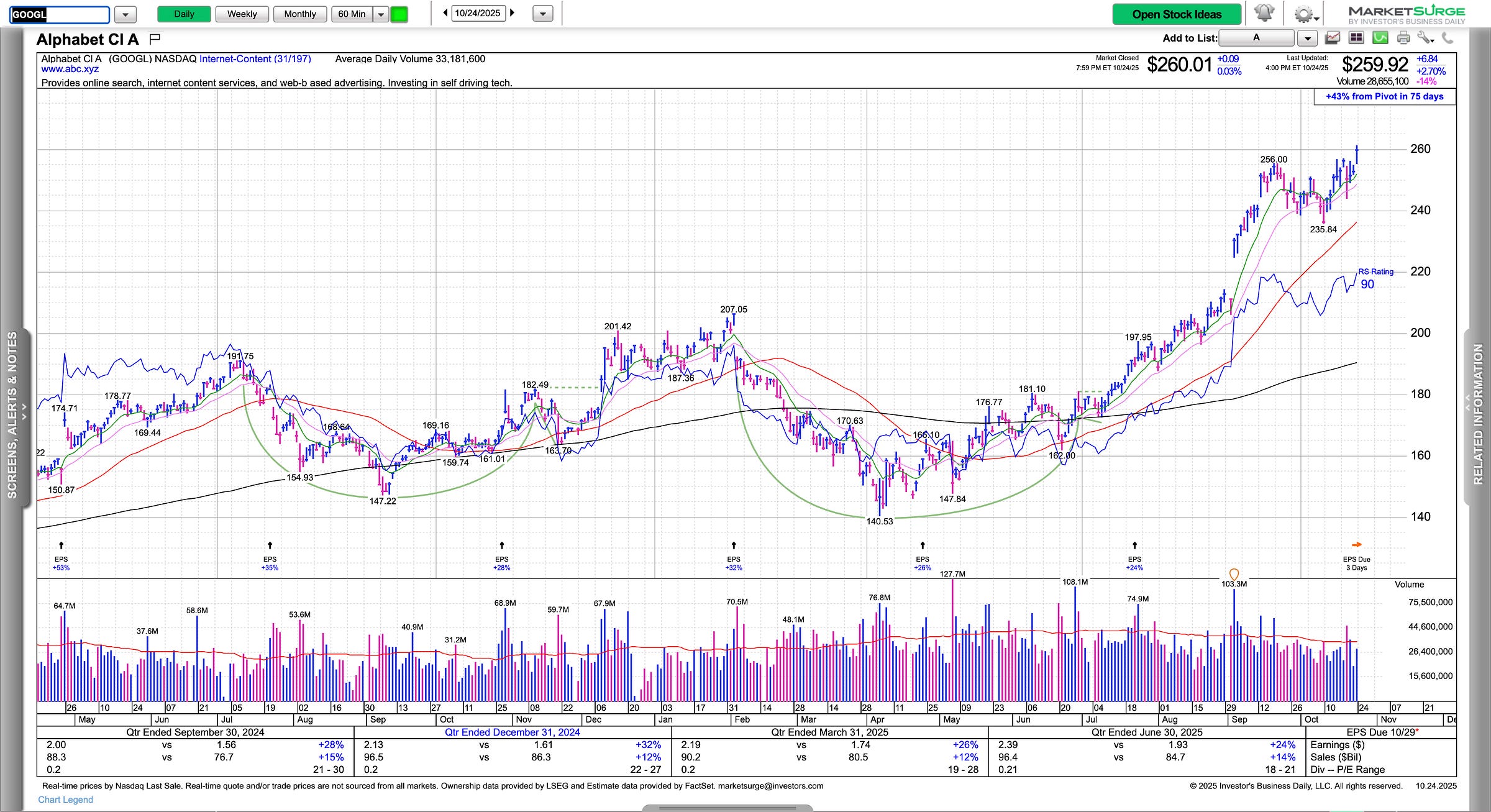Open the multi-chart grid layout icon
This screenshot has width=1491, height=812.
1356,39
